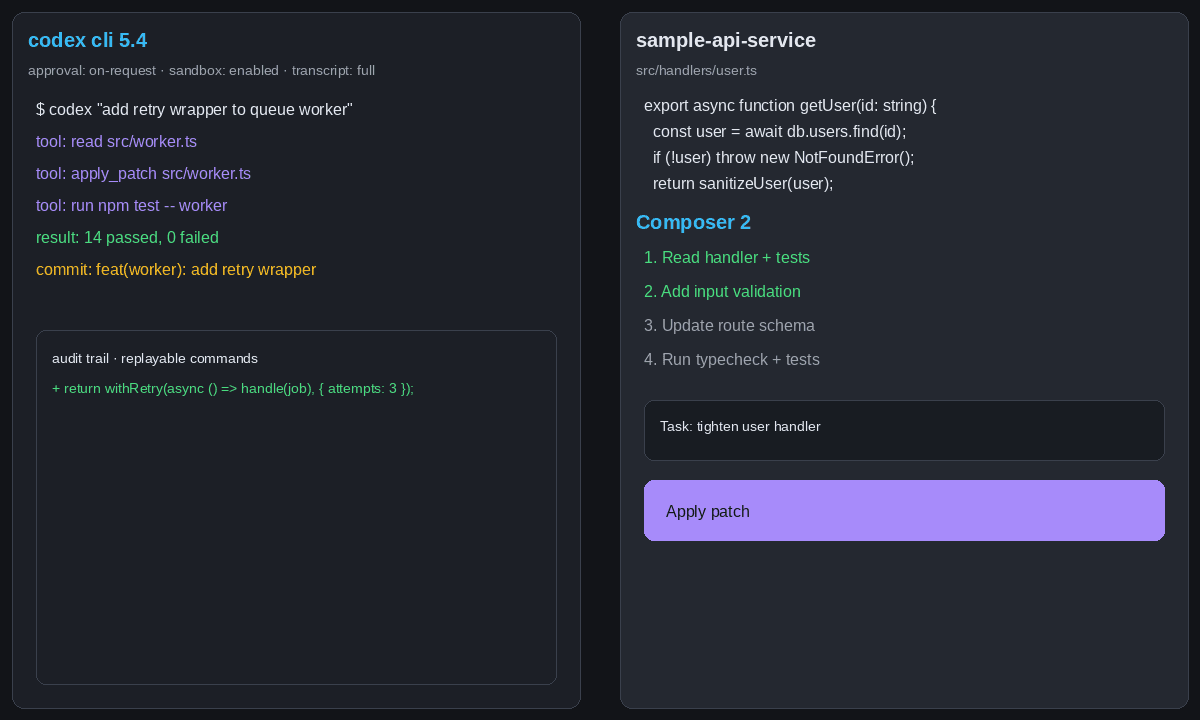
Task: Click the approval/sandbox/transcript status line
Action: [x=202, y=71]
